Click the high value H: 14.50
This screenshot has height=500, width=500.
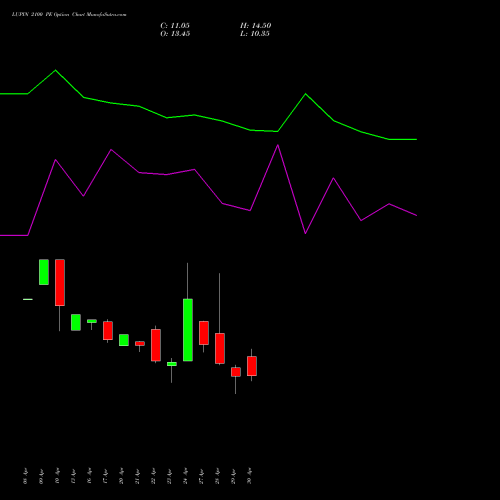point(255,26)
